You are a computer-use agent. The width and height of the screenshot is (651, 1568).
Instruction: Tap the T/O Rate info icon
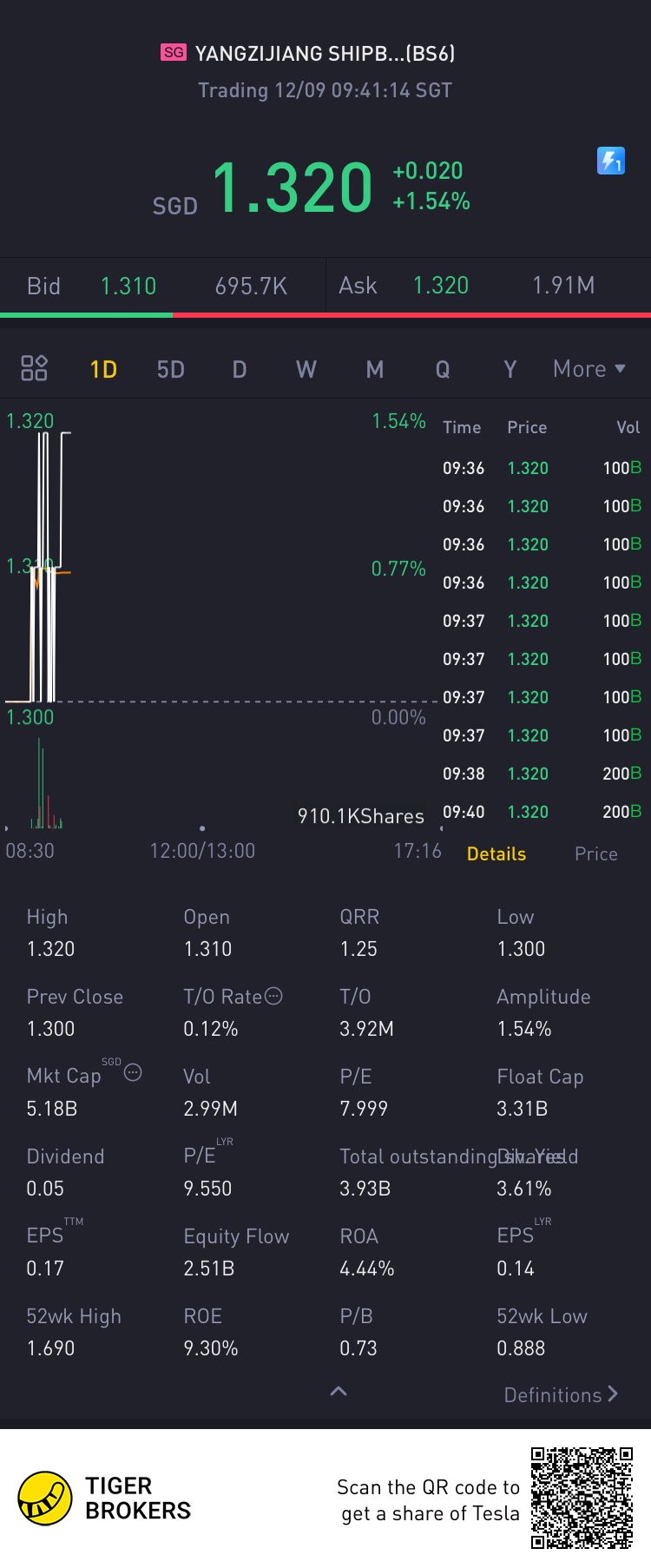[x=273, y=996]
